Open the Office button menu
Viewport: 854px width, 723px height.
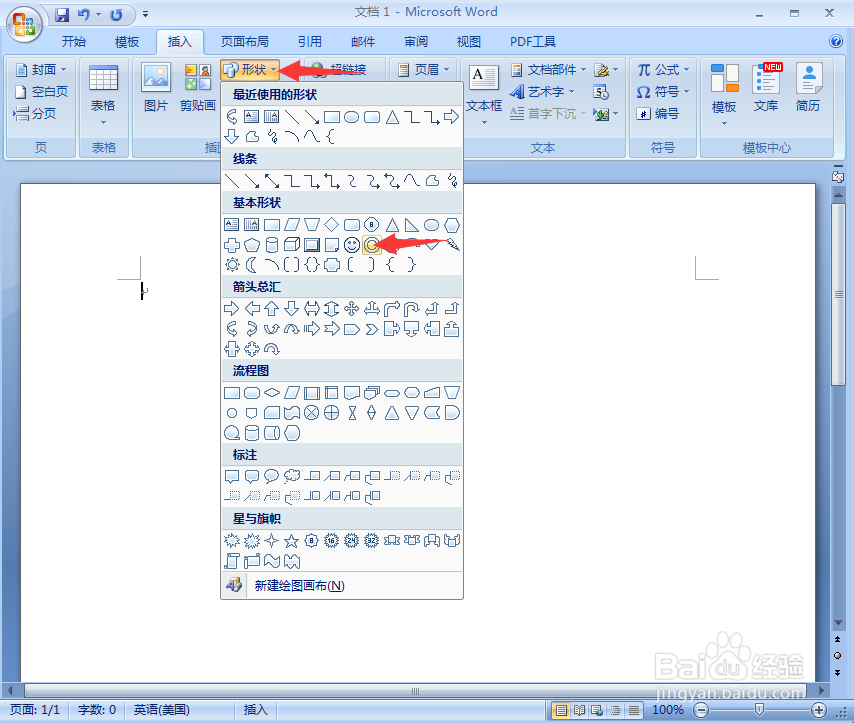(24, 24)
